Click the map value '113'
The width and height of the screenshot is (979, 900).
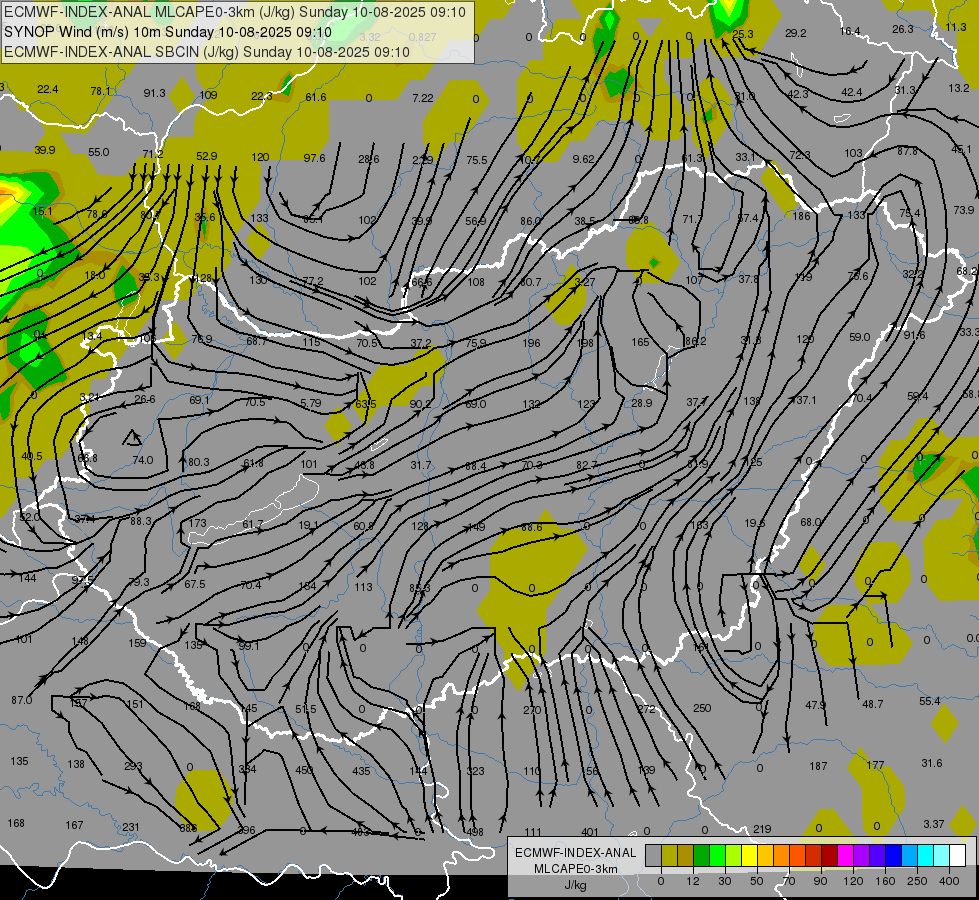[x=363, y=586]
